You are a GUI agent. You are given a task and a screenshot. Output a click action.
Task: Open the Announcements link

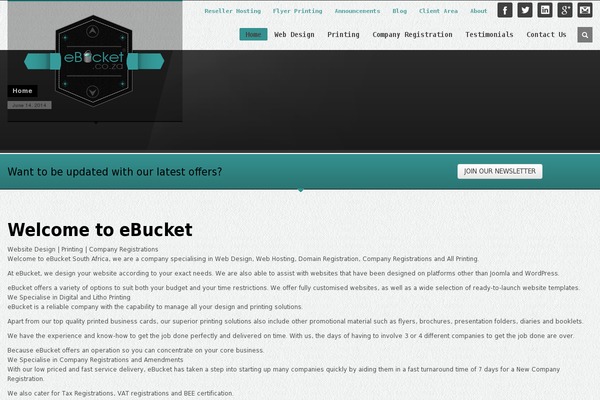point(357,11)
